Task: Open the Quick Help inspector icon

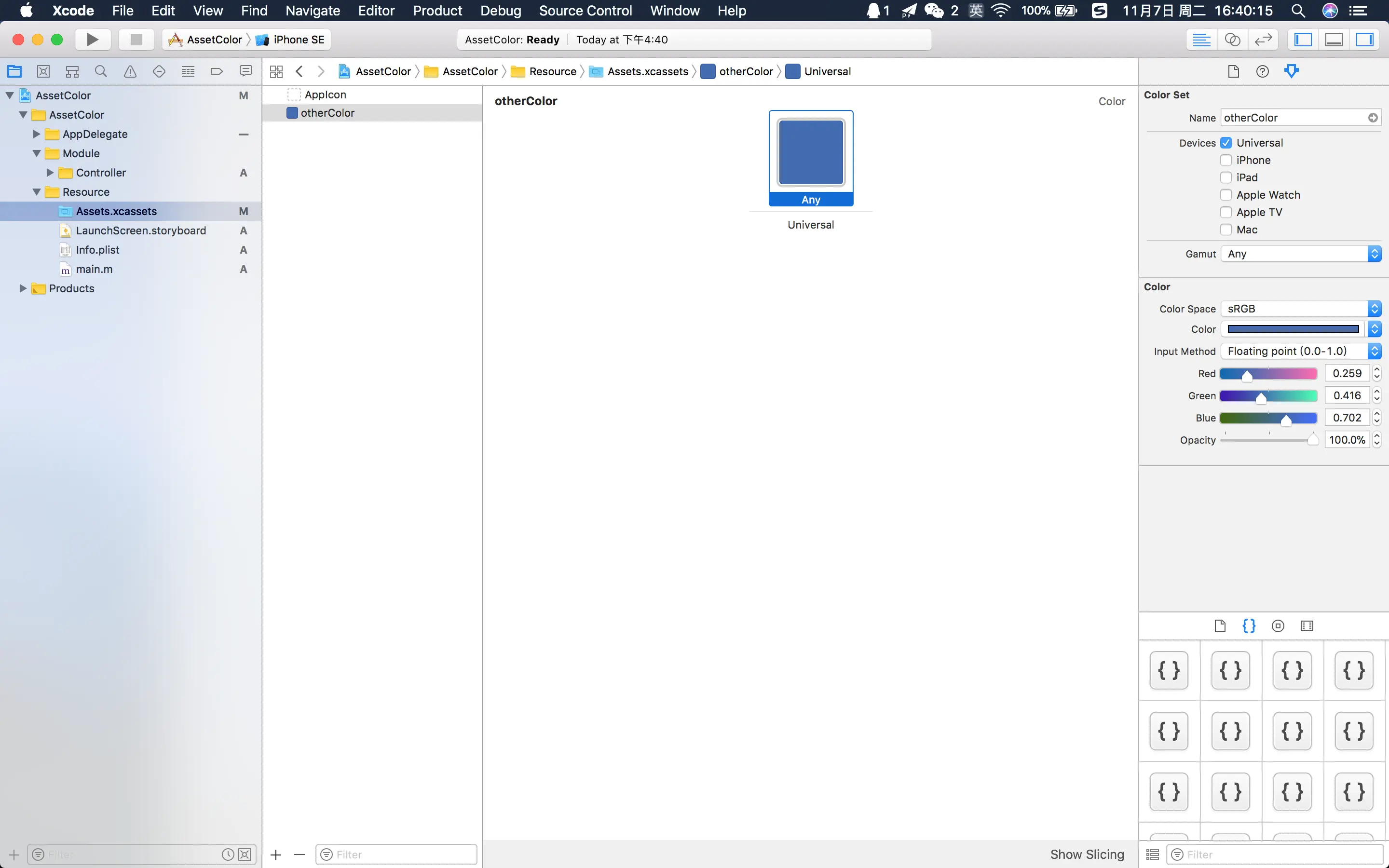Action: click(x=1262, y=71)
